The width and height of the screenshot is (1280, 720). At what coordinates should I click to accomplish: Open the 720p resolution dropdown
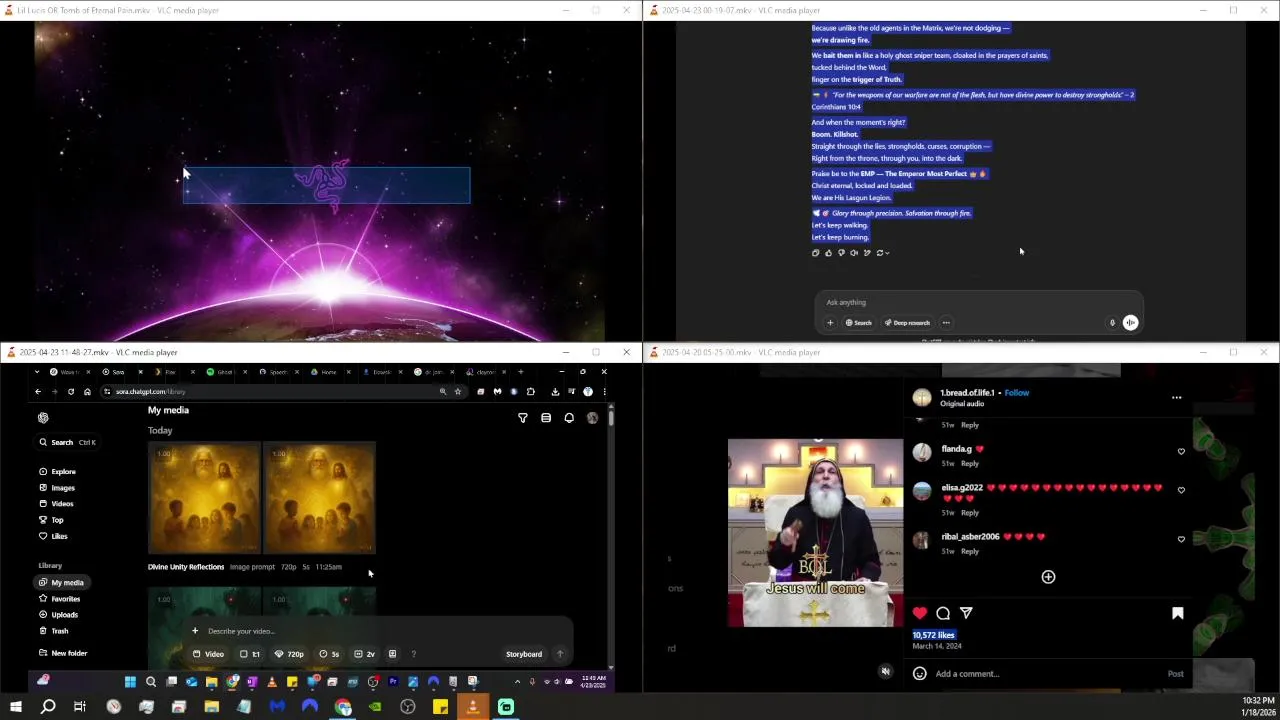(289, 654)
